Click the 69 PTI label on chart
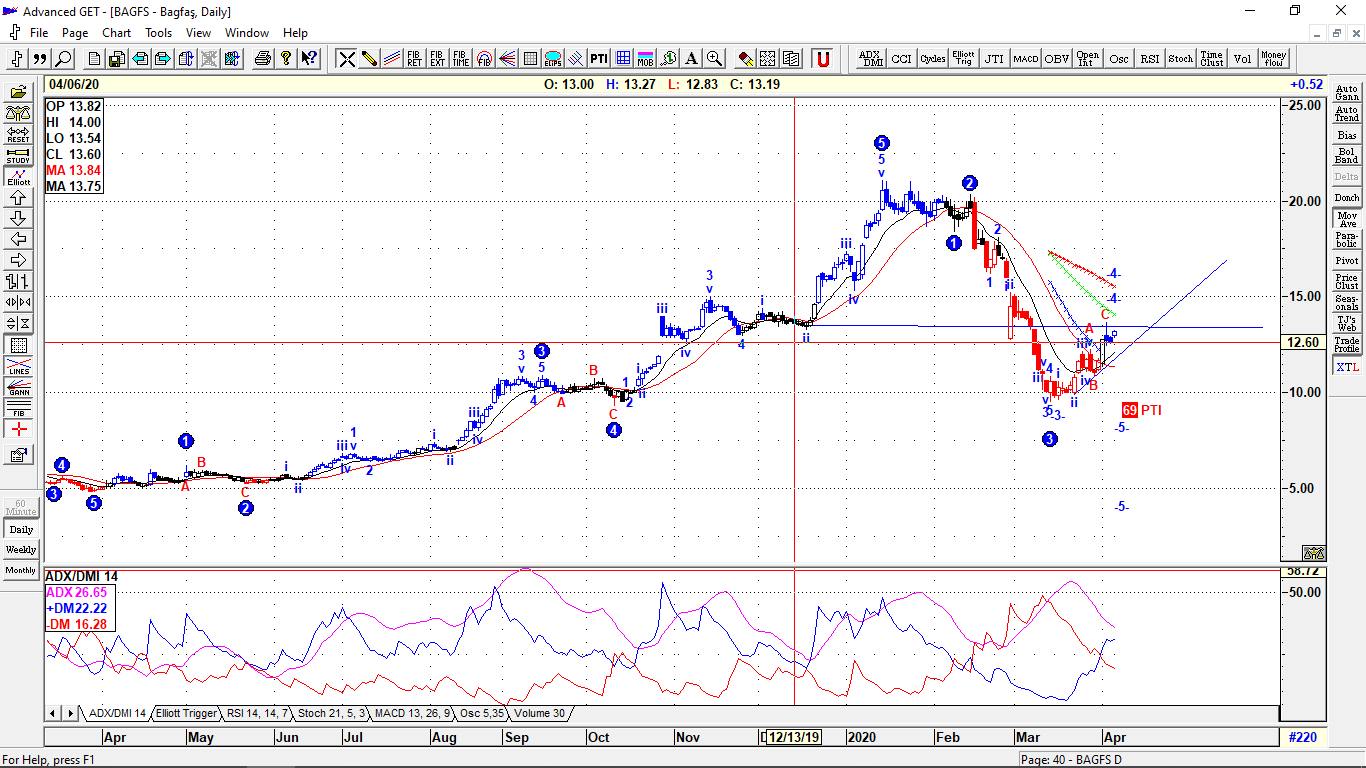1366x768 pixels. 1141,410
